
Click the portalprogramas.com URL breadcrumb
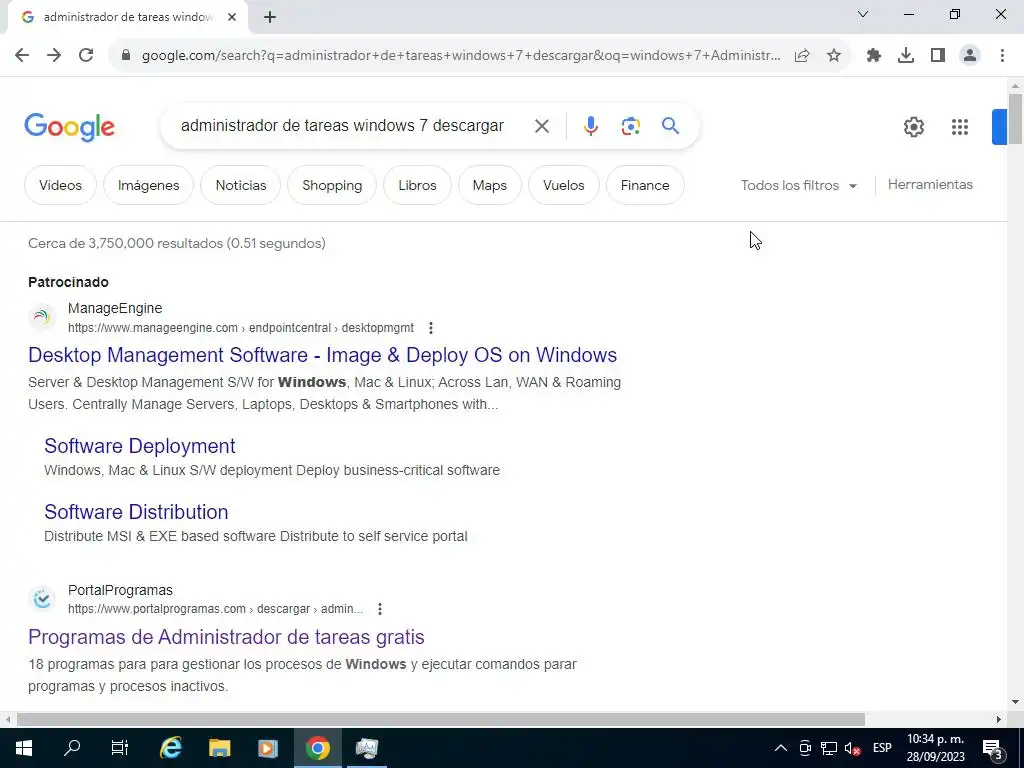216,609
